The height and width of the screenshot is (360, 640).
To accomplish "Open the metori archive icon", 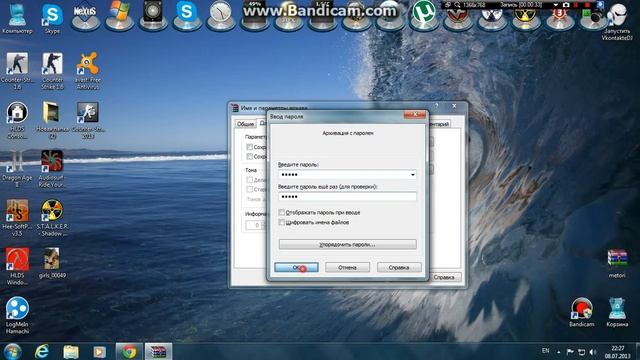I will [x=617, y=263].
